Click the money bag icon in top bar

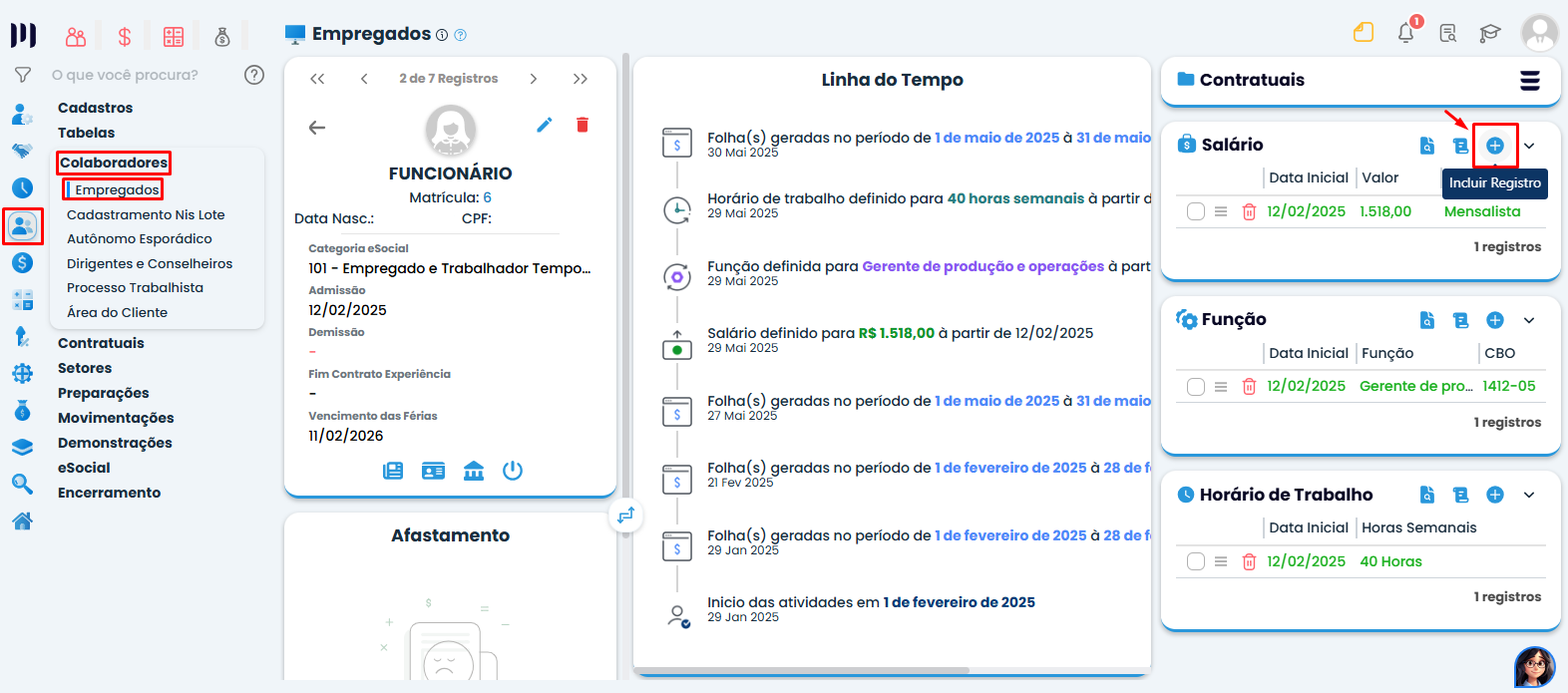pyautogui.click(x=222, y=37)
